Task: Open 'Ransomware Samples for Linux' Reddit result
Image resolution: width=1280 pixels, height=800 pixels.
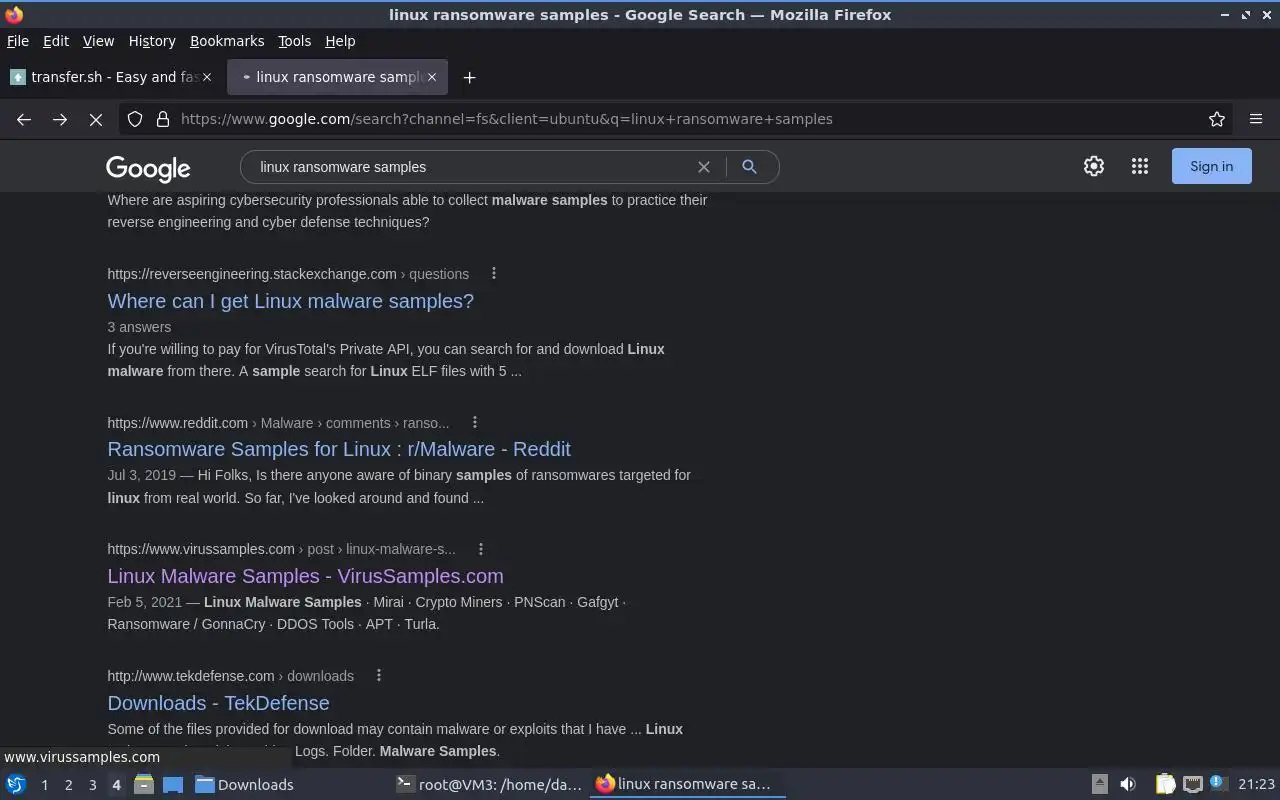Action: click(x=339, y=449)
